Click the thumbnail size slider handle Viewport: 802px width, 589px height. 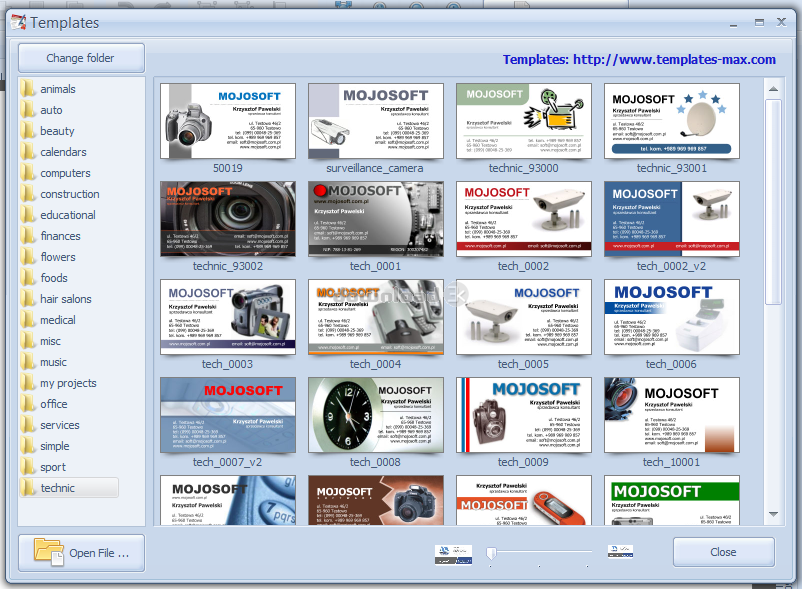491,553
